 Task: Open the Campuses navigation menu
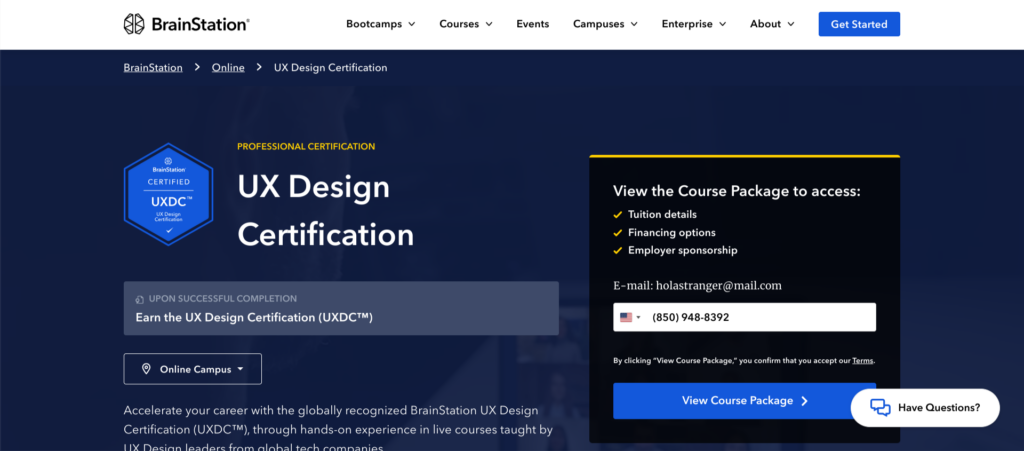coord(605,24)
